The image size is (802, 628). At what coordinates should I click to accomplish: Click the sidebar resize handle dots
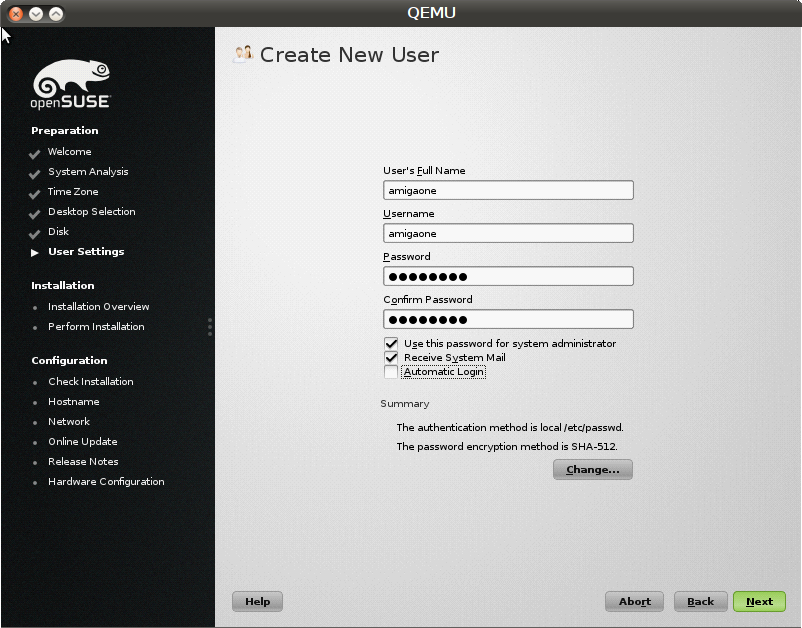click(x=210, y=327)
